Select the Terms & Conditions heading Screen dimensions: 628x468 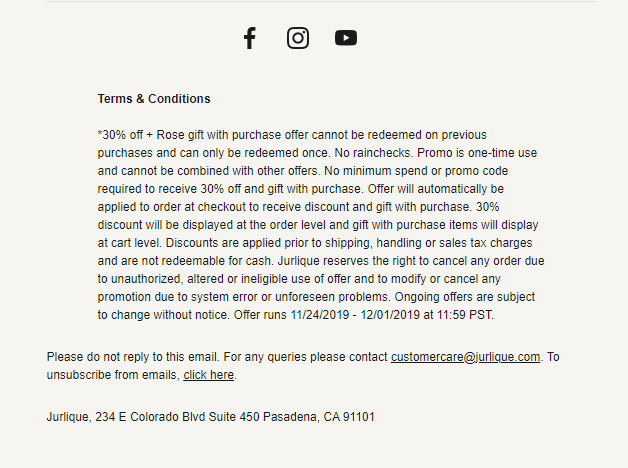(154, 98)
